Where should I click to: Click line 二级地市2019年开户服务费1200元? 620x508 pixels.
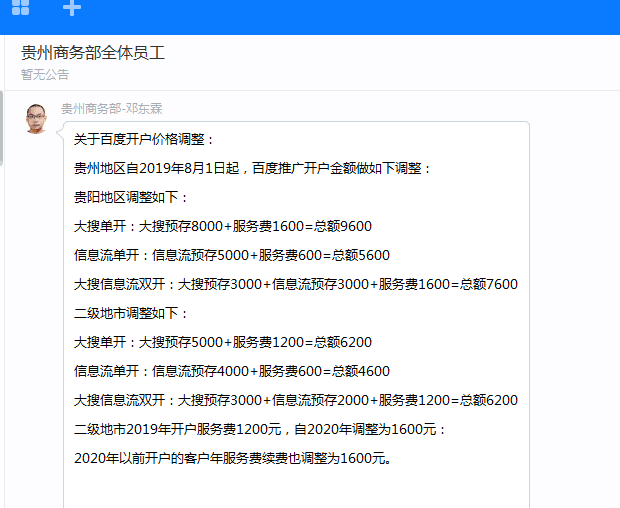coord(260,429)
